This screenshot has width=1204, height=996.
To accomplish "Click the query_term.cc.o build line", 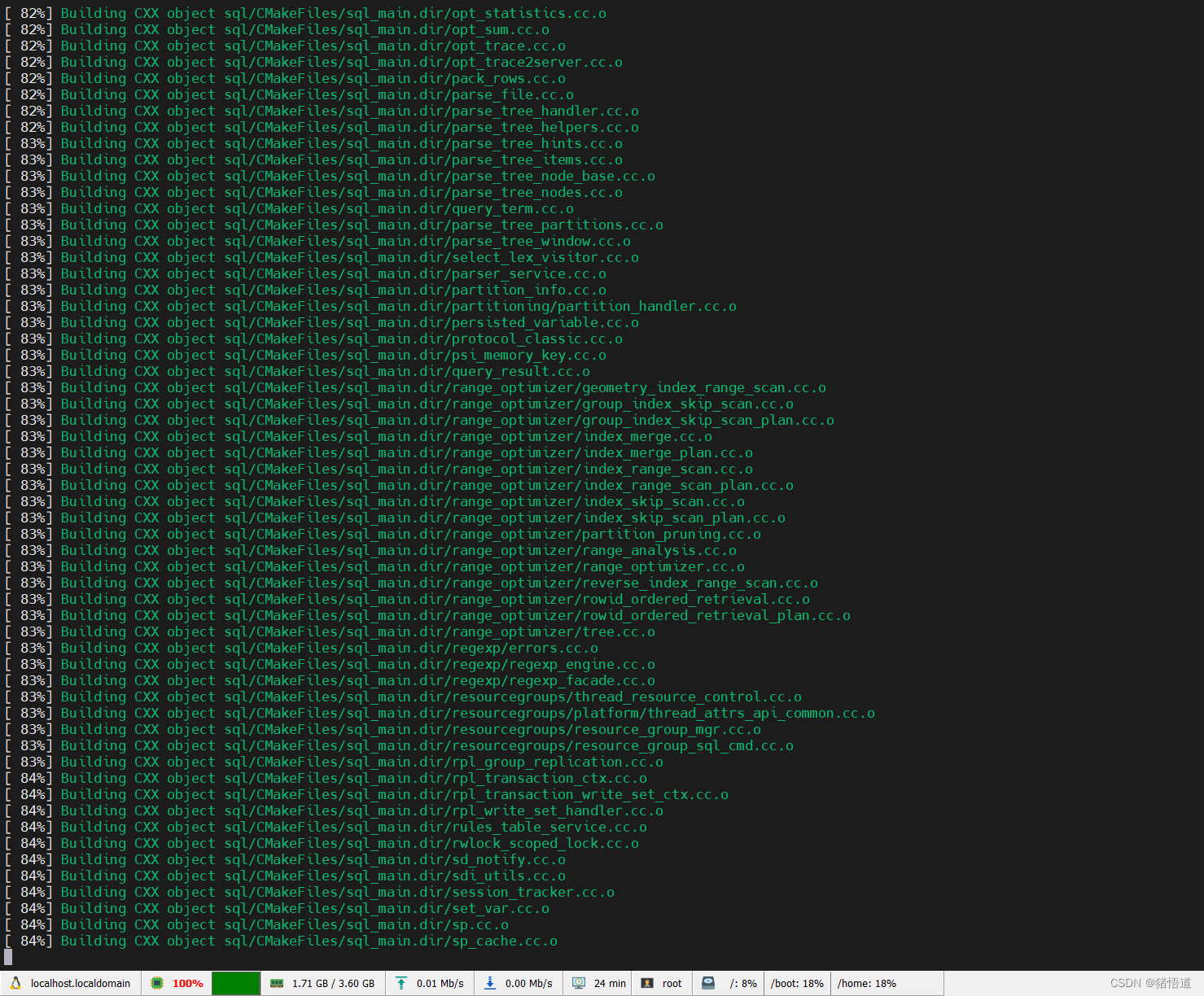I will tap(289, 208).
